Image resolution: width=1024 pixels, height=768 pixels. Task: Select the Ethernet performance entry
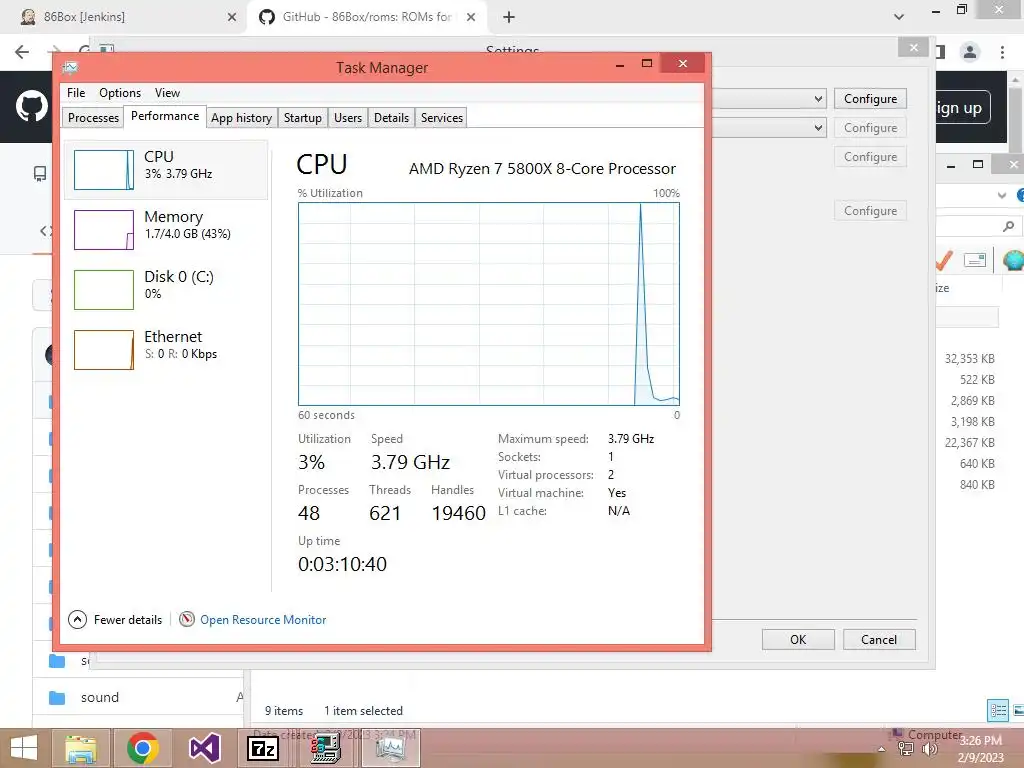(167, 349)
